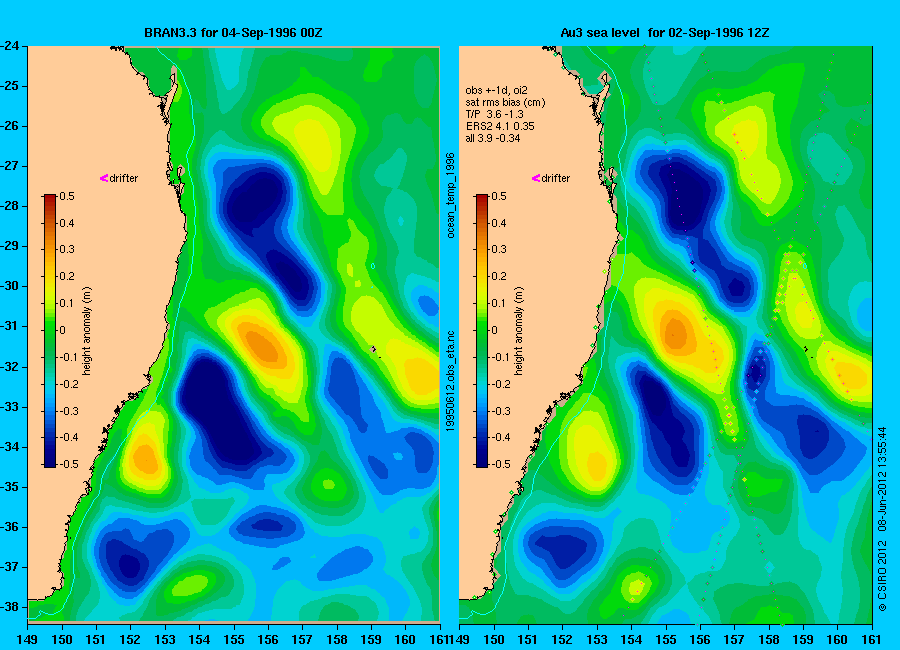This screenshot has width=900, height=650.
Task: Click the -38 latitude tick label
Action: tap(9, 607)
